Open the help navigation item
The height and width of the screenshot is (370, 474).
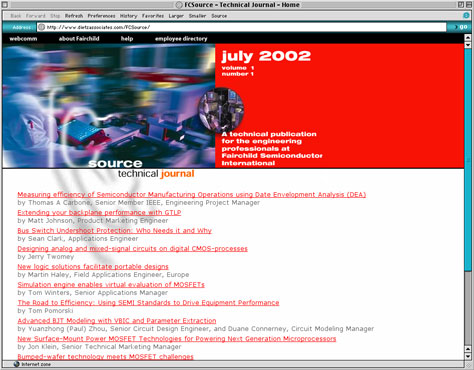pyautogui.click(x=127, y=39)
